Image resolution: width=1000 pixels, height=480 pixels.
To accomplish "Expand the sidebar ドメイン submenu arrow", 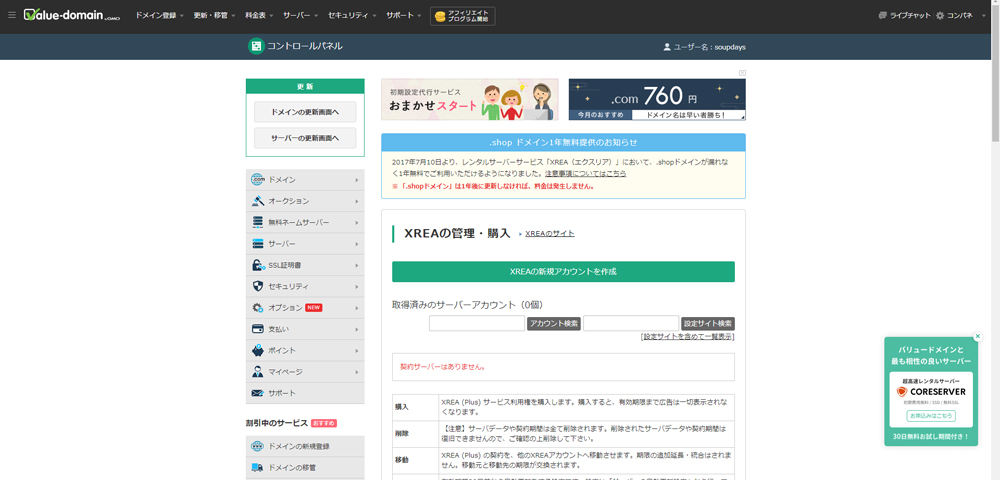I will 357,180.
